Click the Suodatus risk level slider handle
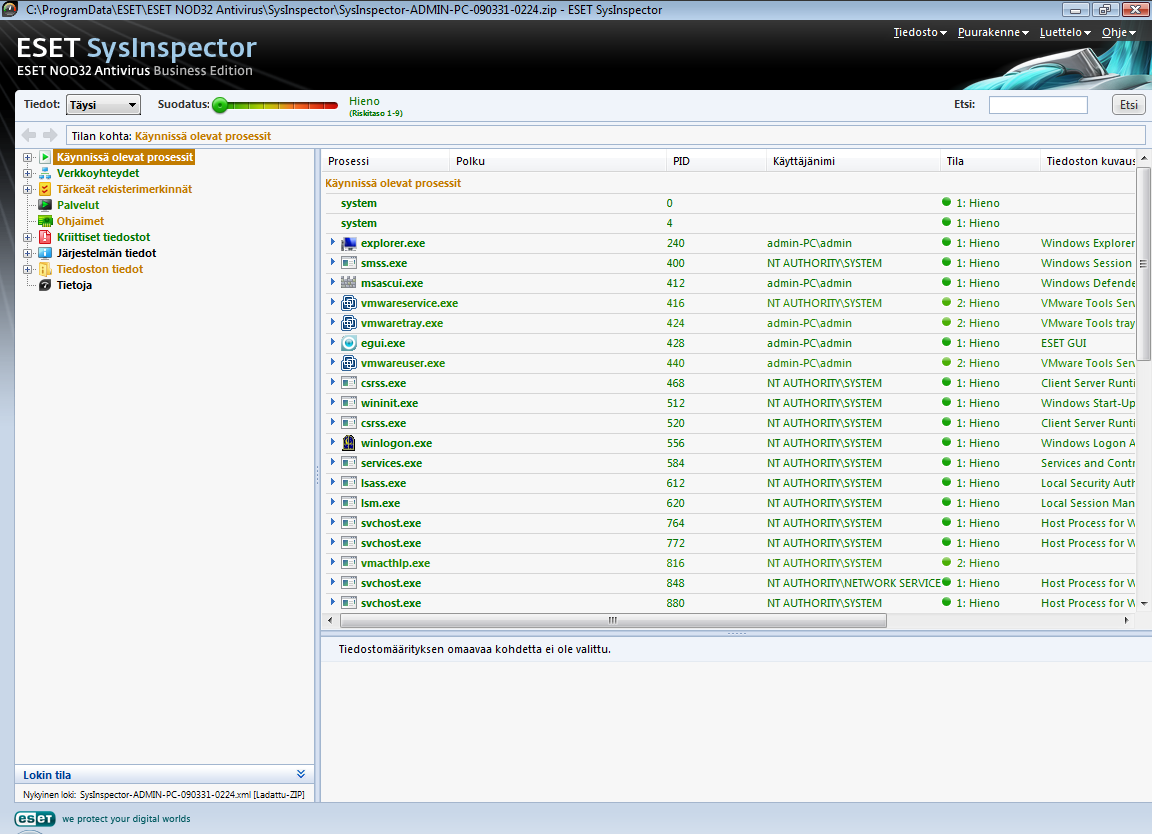 (220, 105)
